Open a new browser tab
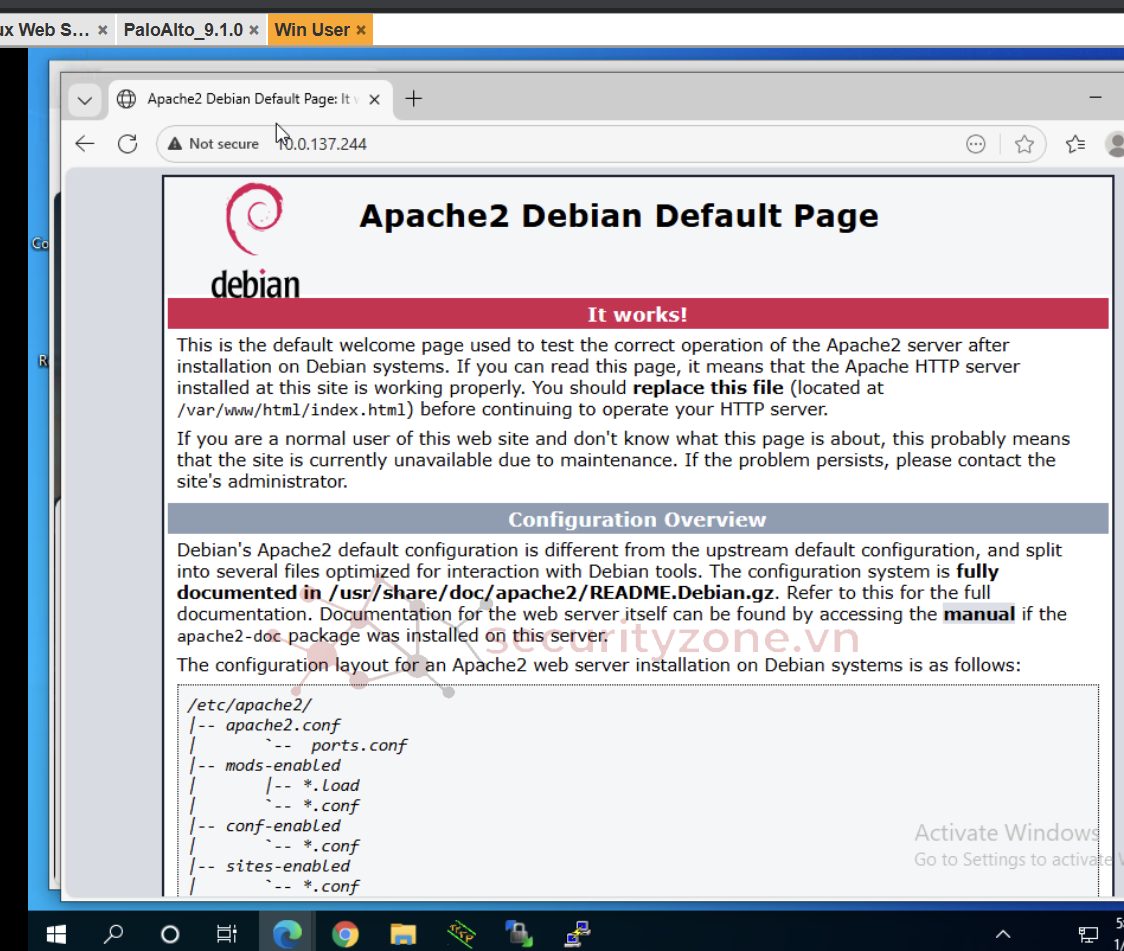Viewport: 1124px width, 951px height. coord(413,99)
